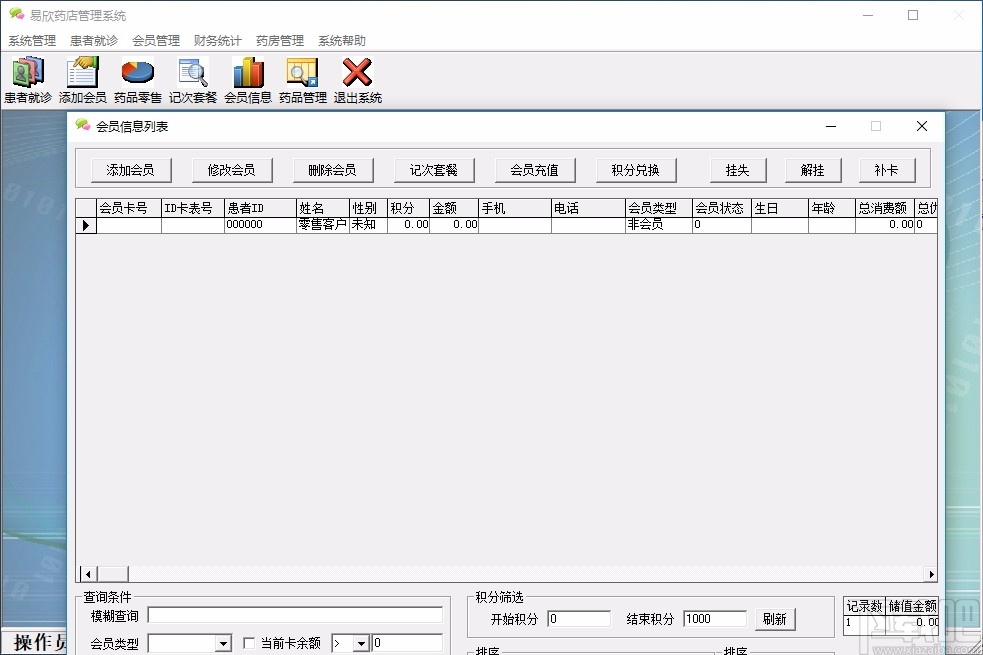Open the 药房管理 menu
983x655 pixels.
pos(280,41)
